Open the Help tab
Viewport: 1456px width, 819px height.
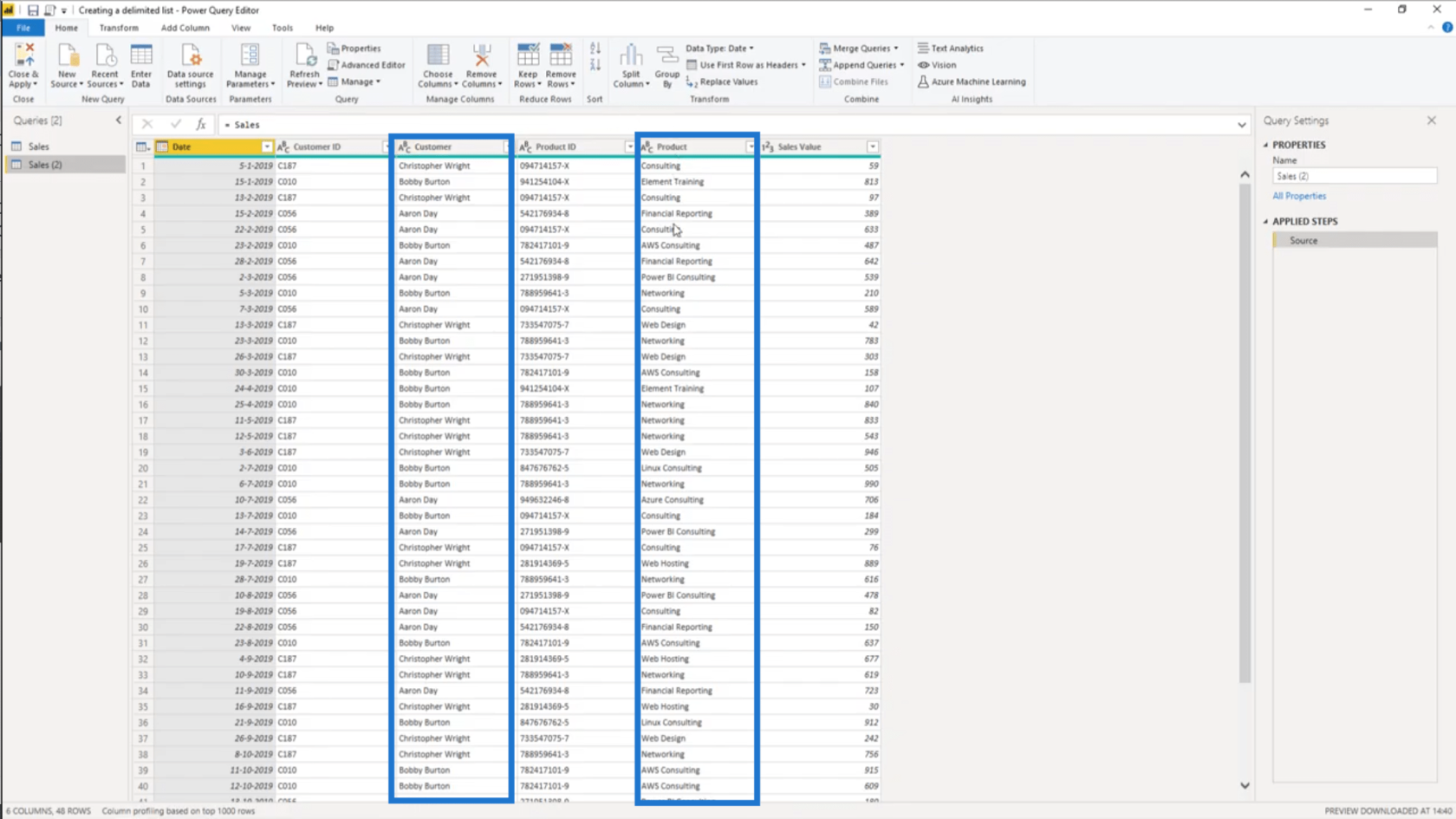(x=324, y=28)
